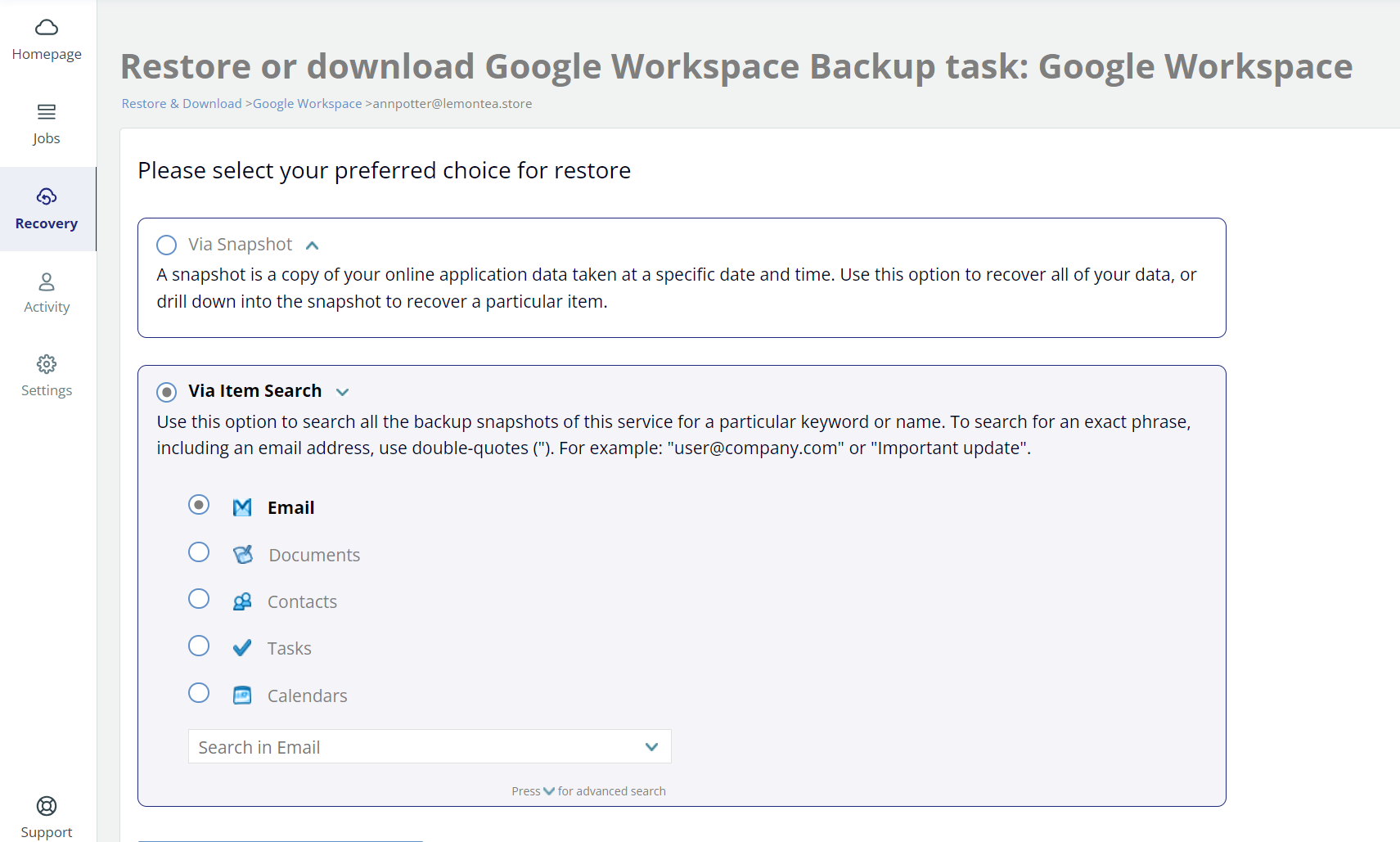Choose the Email radio option
1400x842 pixels.
(199, 505)
